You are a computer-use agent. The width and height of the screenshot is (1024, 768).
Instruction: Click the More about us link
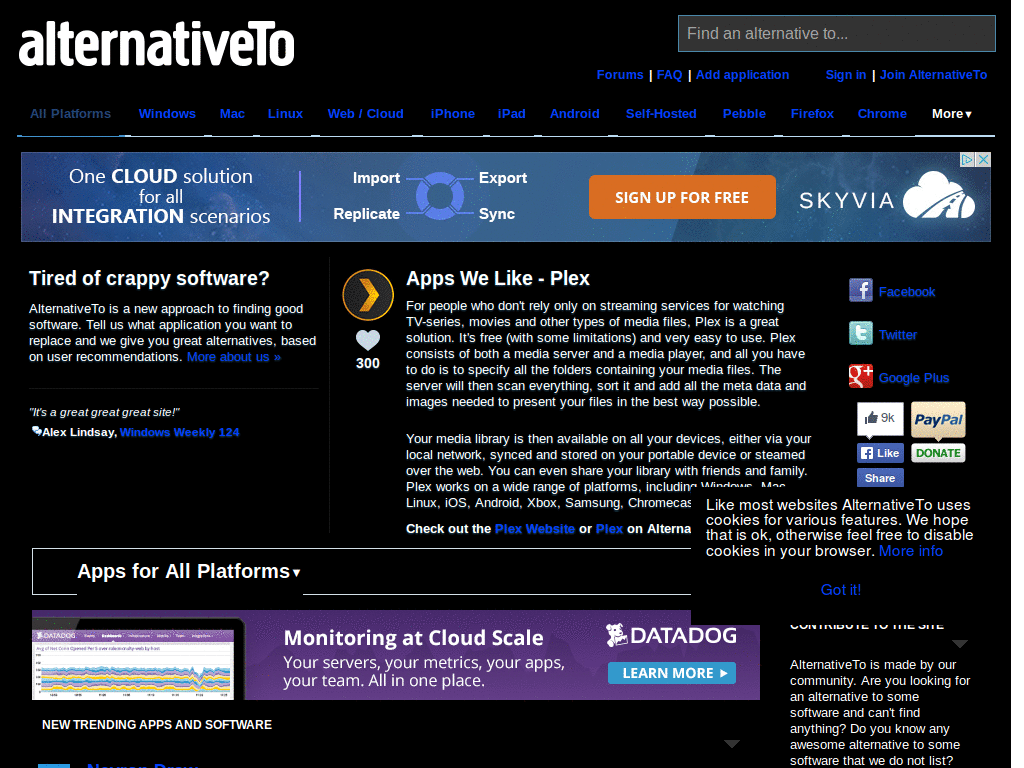click(234, 357)
